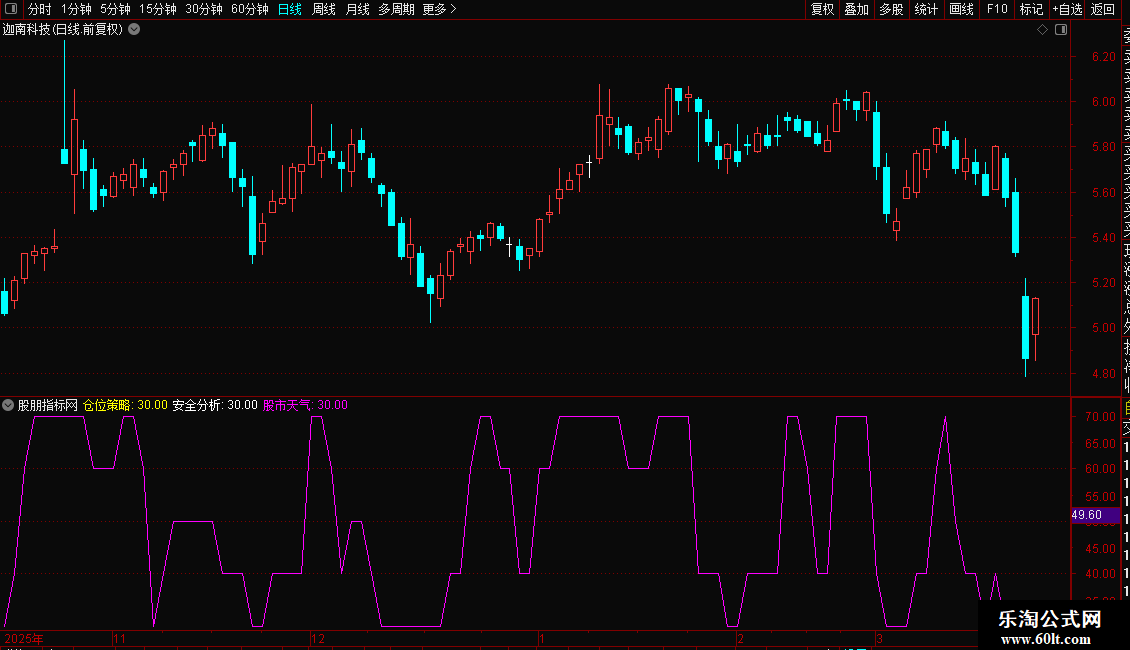Open the 复权 adjustment menu
This screenshot has height=650, width=1130.
pyautogui.click(x=822, y=9)
